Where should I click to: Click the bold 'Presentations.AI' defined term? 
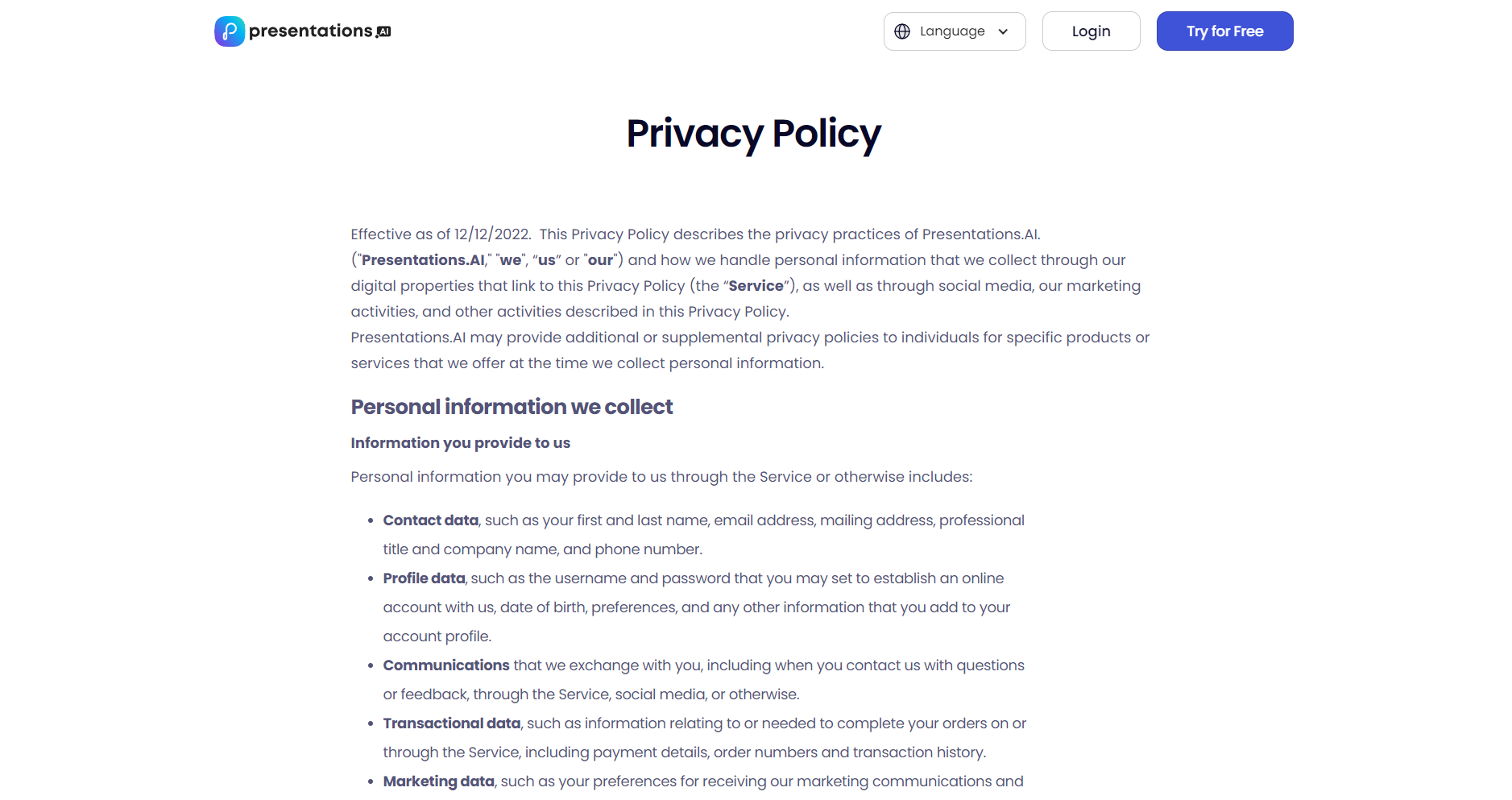(423, 260)
